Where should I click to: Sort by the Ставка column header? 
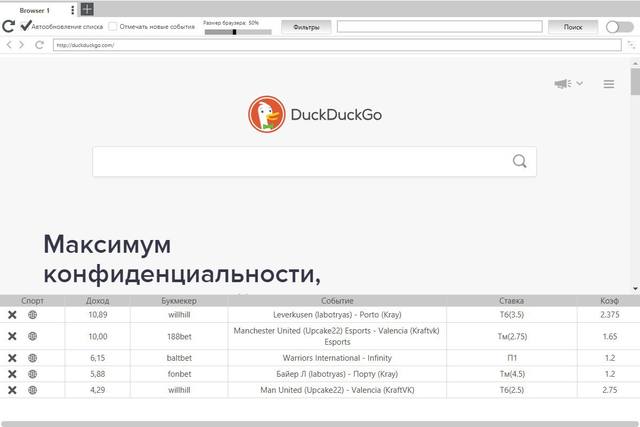tap(511, 300)
